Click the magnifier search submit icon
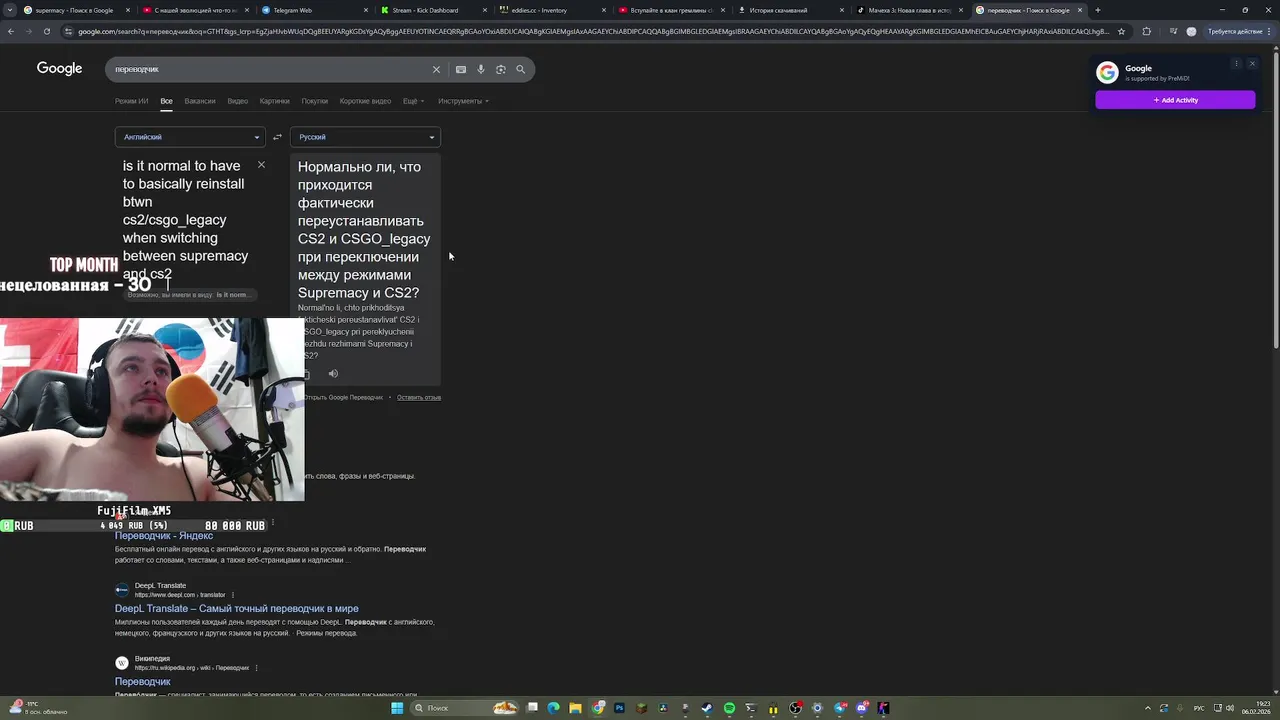 tap(521, 69)
